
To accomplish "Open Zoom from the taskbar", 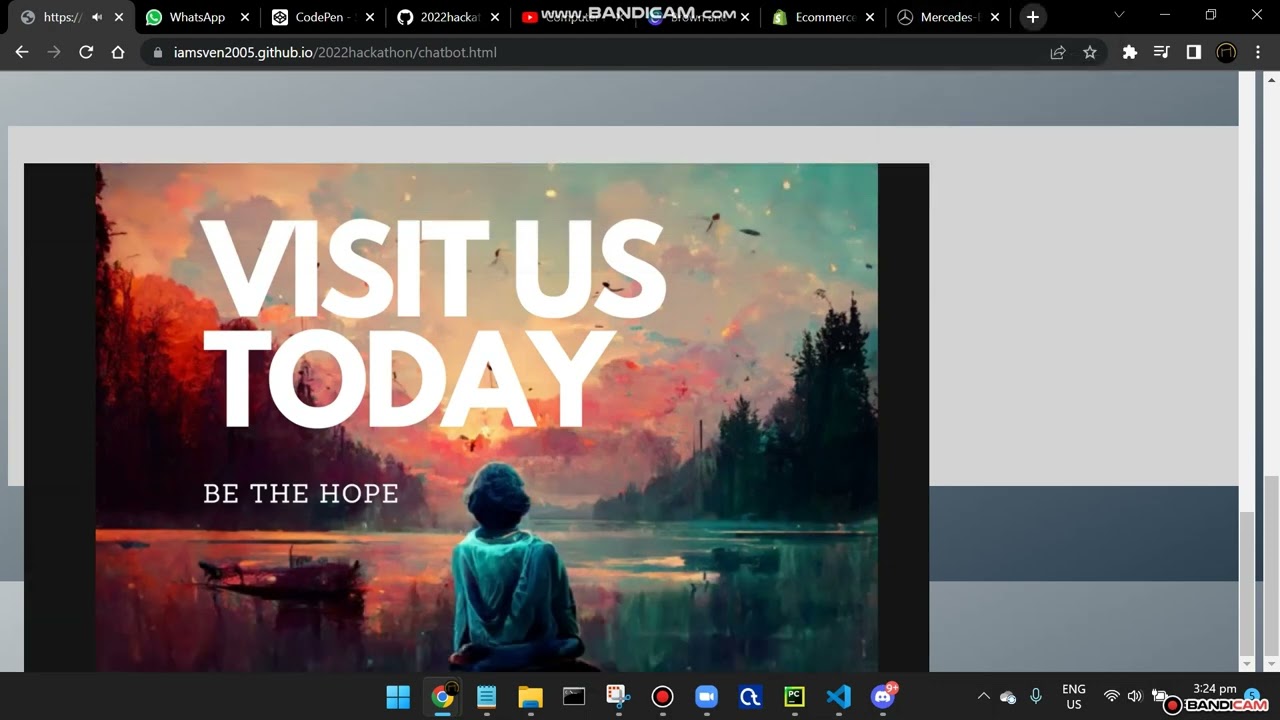I will pyautogui.click(x=706, y=697).
